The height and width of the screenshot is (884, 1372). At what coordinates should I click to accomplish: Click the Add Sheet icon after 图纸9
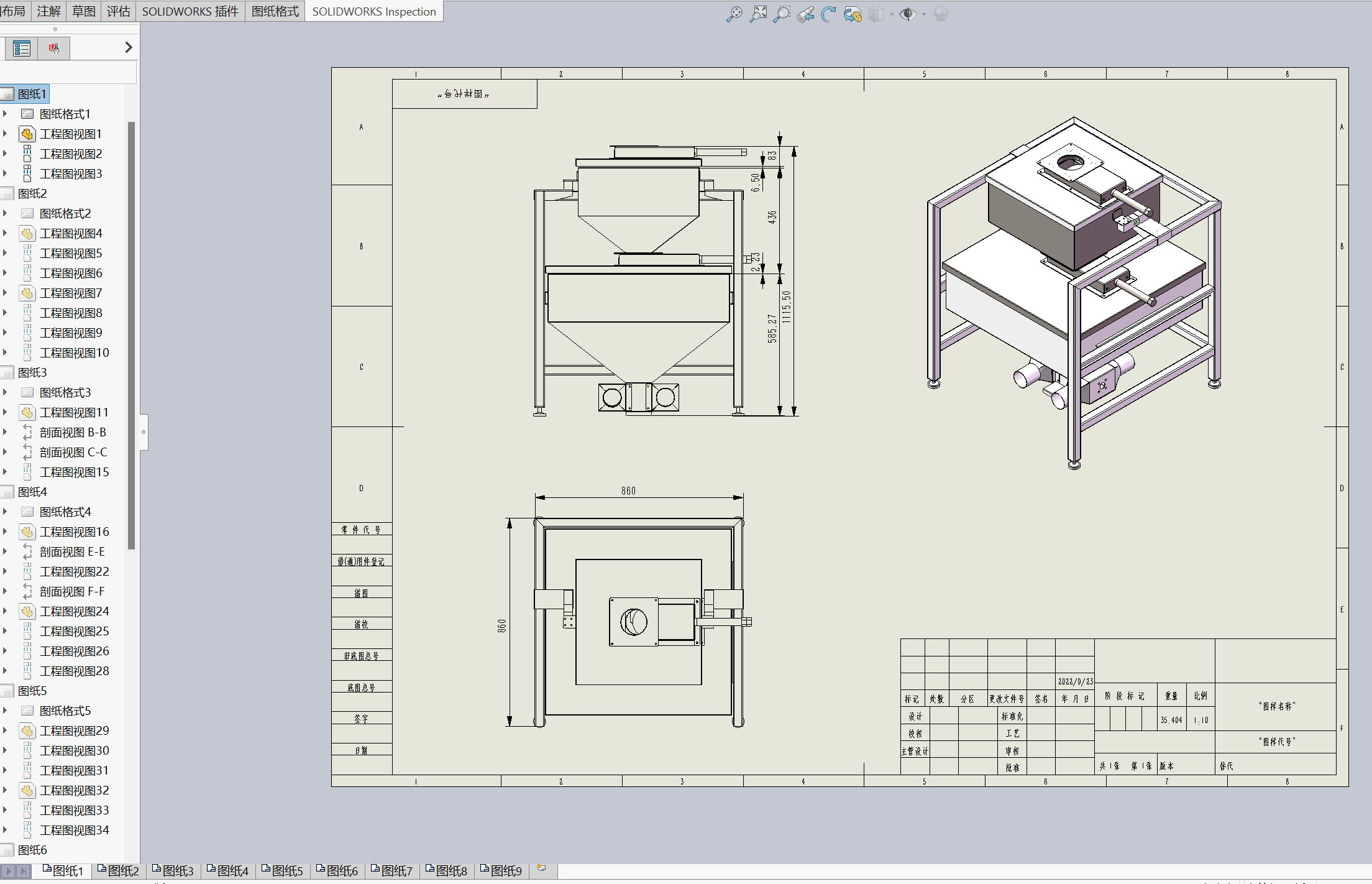click(542, 868)
